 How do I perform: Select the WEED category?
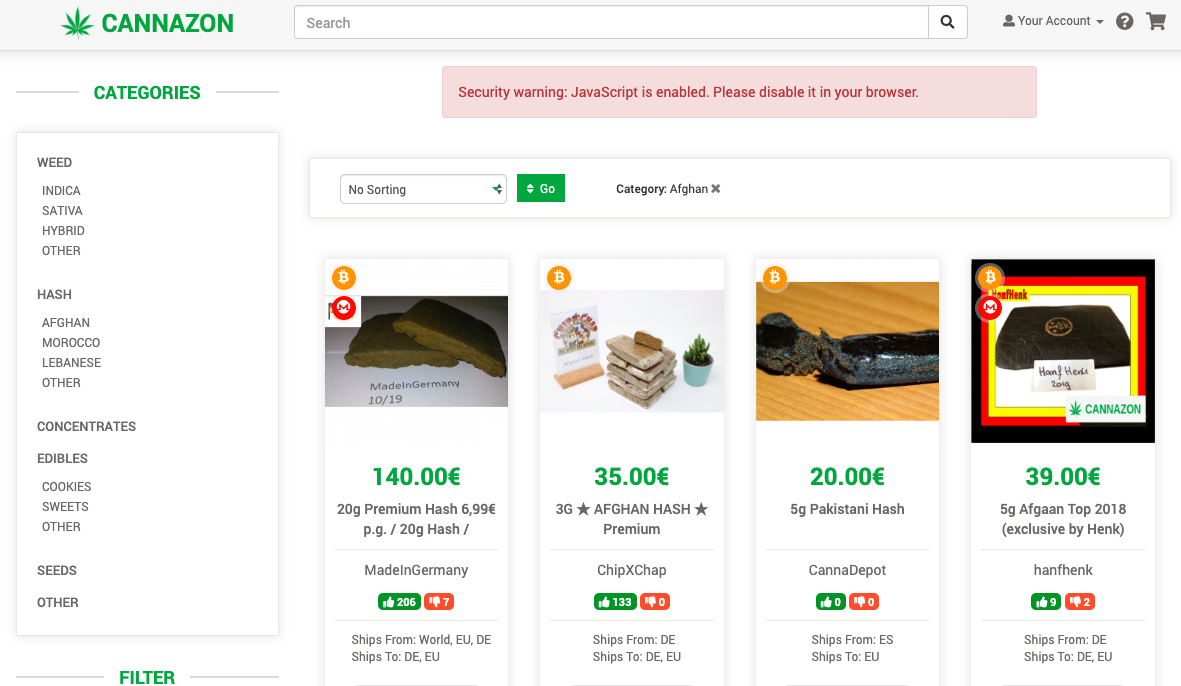tap(54, 163)
